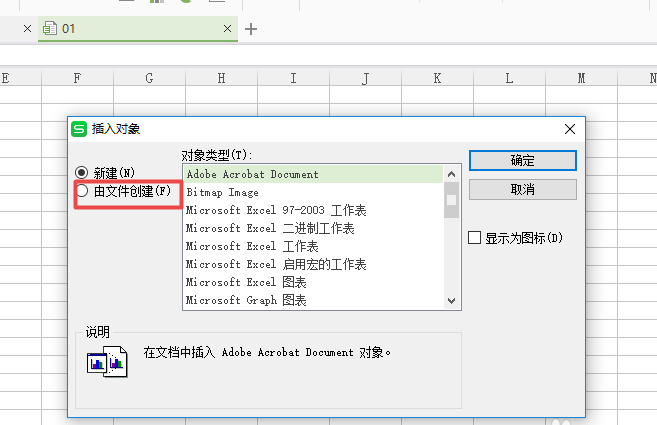Open a new tab with plus button
The width and height of the screenshot is (657, 425).
[x=251, y=29]
